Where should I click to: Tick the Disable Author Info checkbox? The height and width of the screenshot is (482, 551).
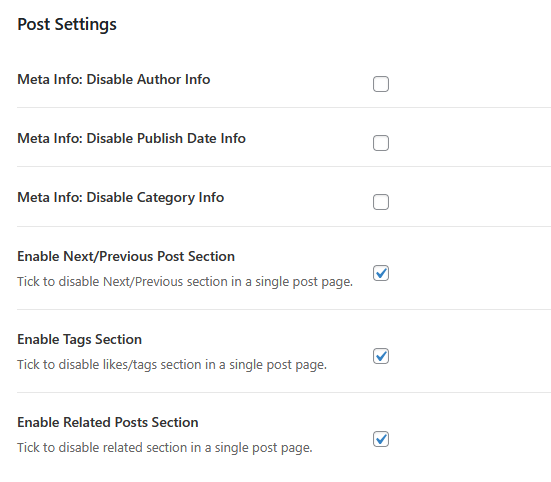pos(381,84)
